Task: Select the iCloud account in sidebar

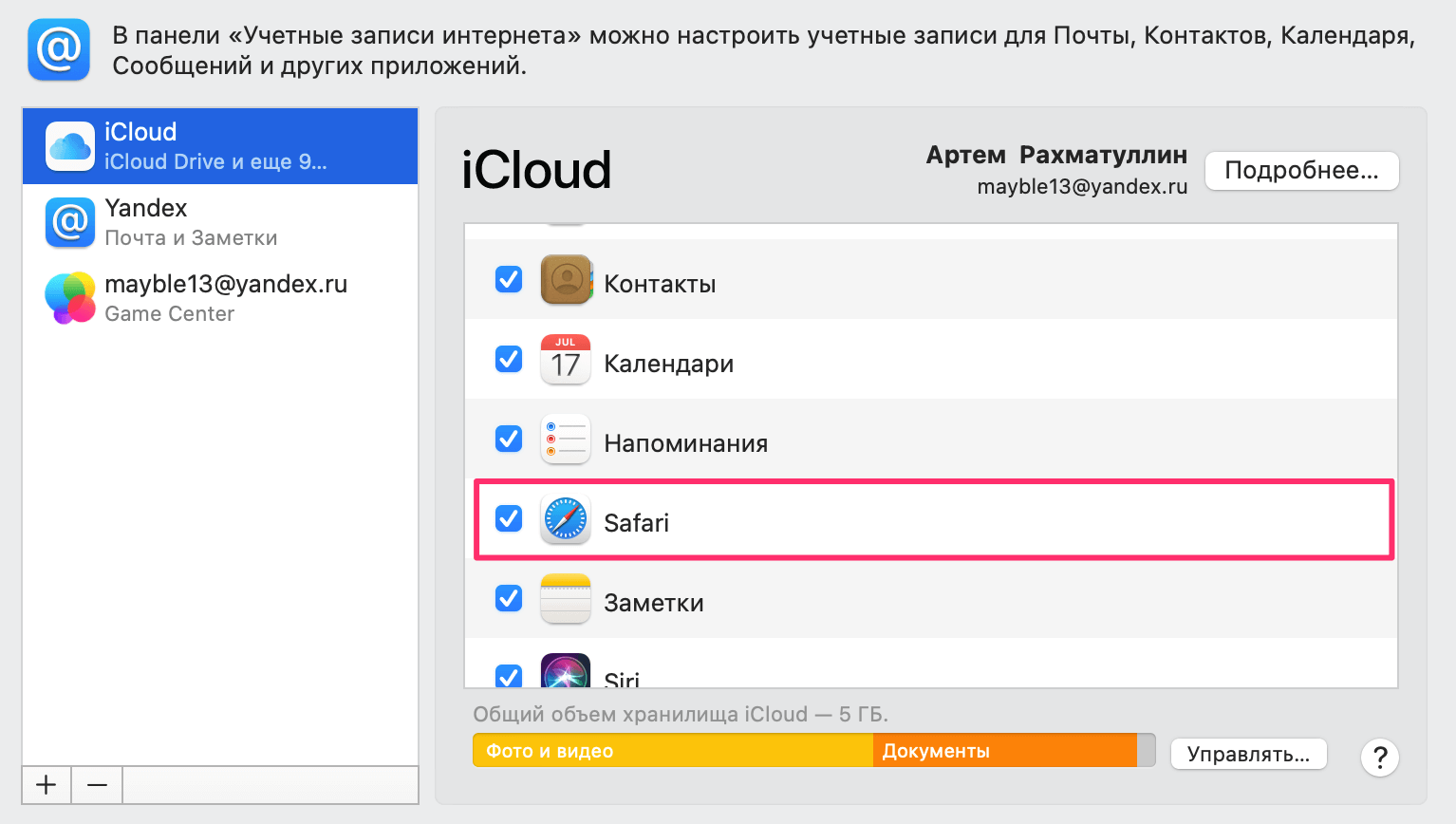Action: point(220,146)
